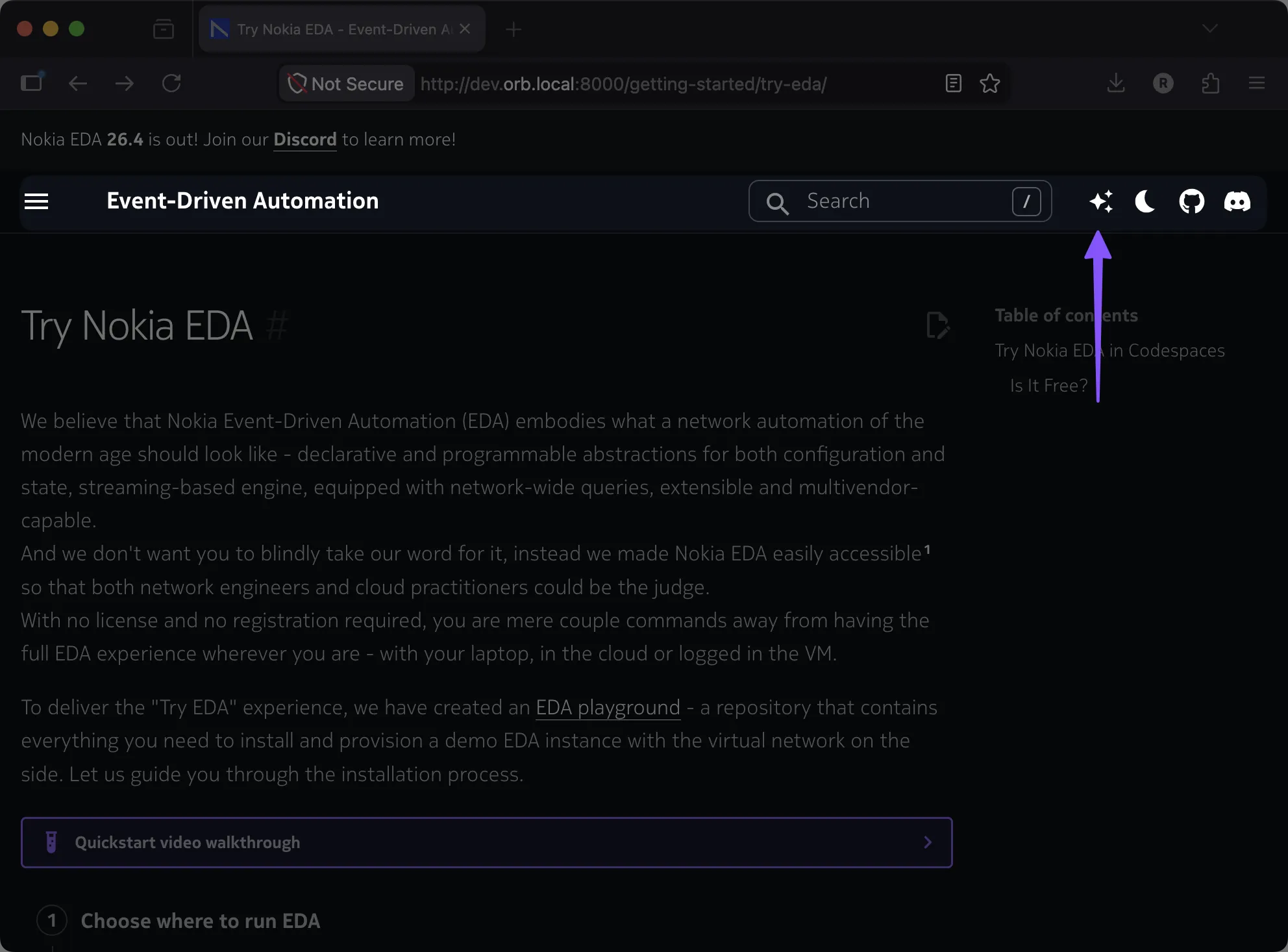Click the Search input field
Screen dimensions: 1288x952
click(x=900, y=201)
